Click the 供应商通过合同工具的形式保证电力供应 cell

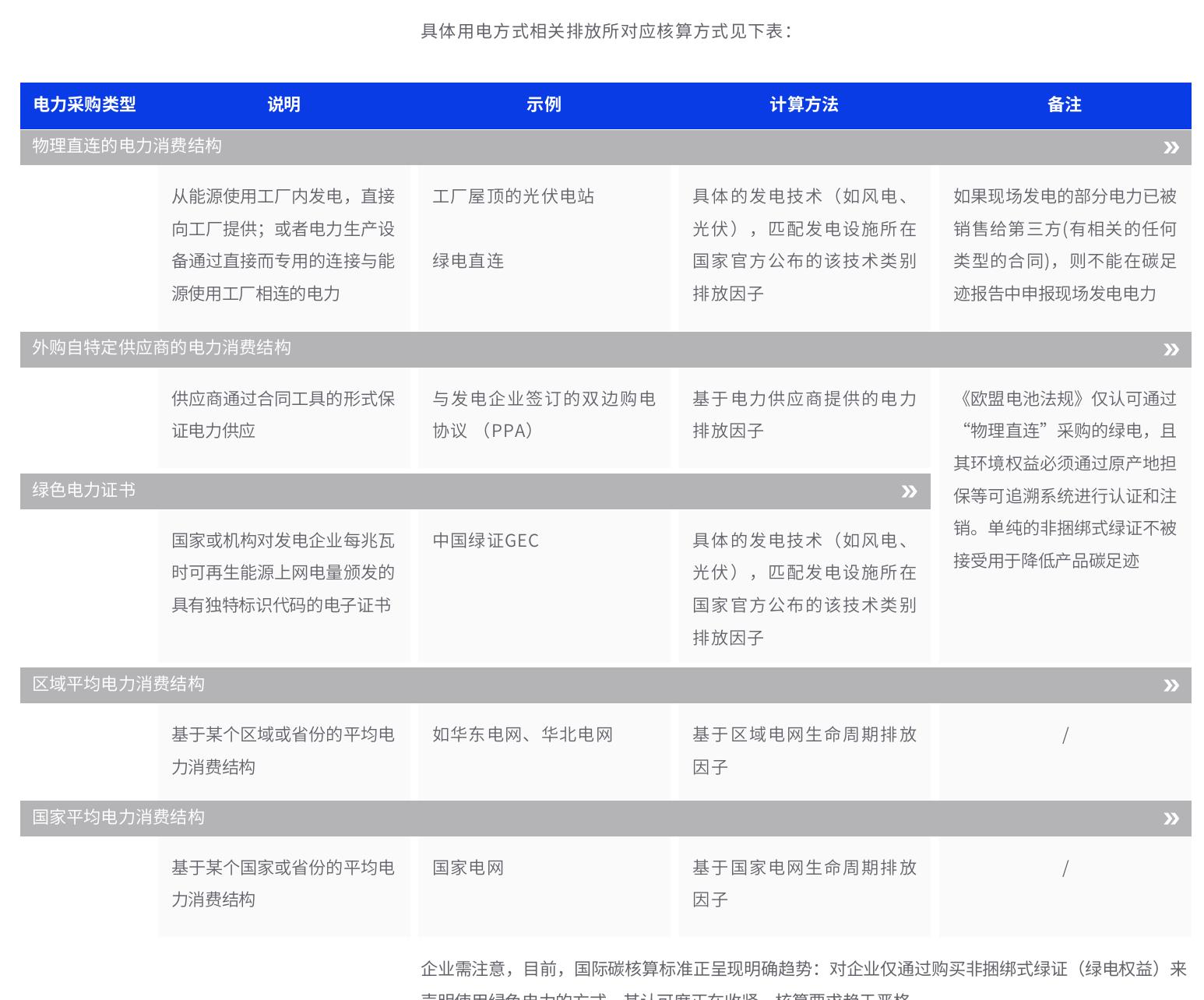click(x=283, y=418)
